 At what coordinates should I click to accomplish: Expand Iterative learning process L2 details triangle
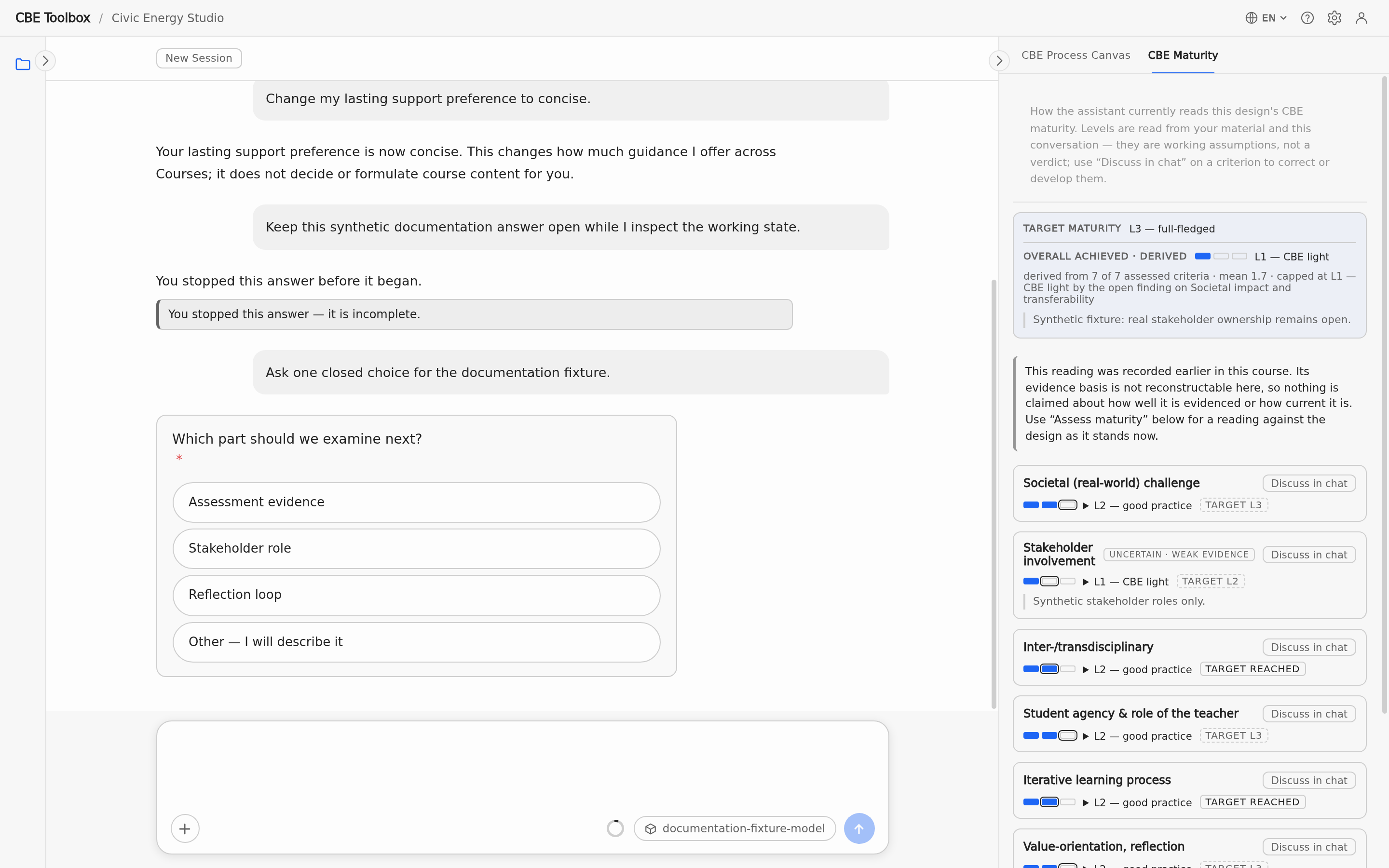tap(1085, 803)
